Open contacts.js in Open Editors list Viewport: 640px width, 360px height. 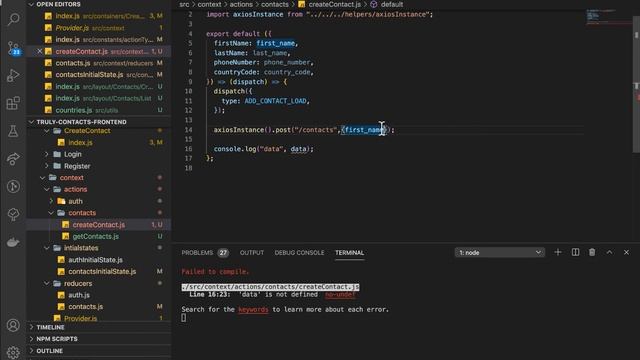click(99, 63)
